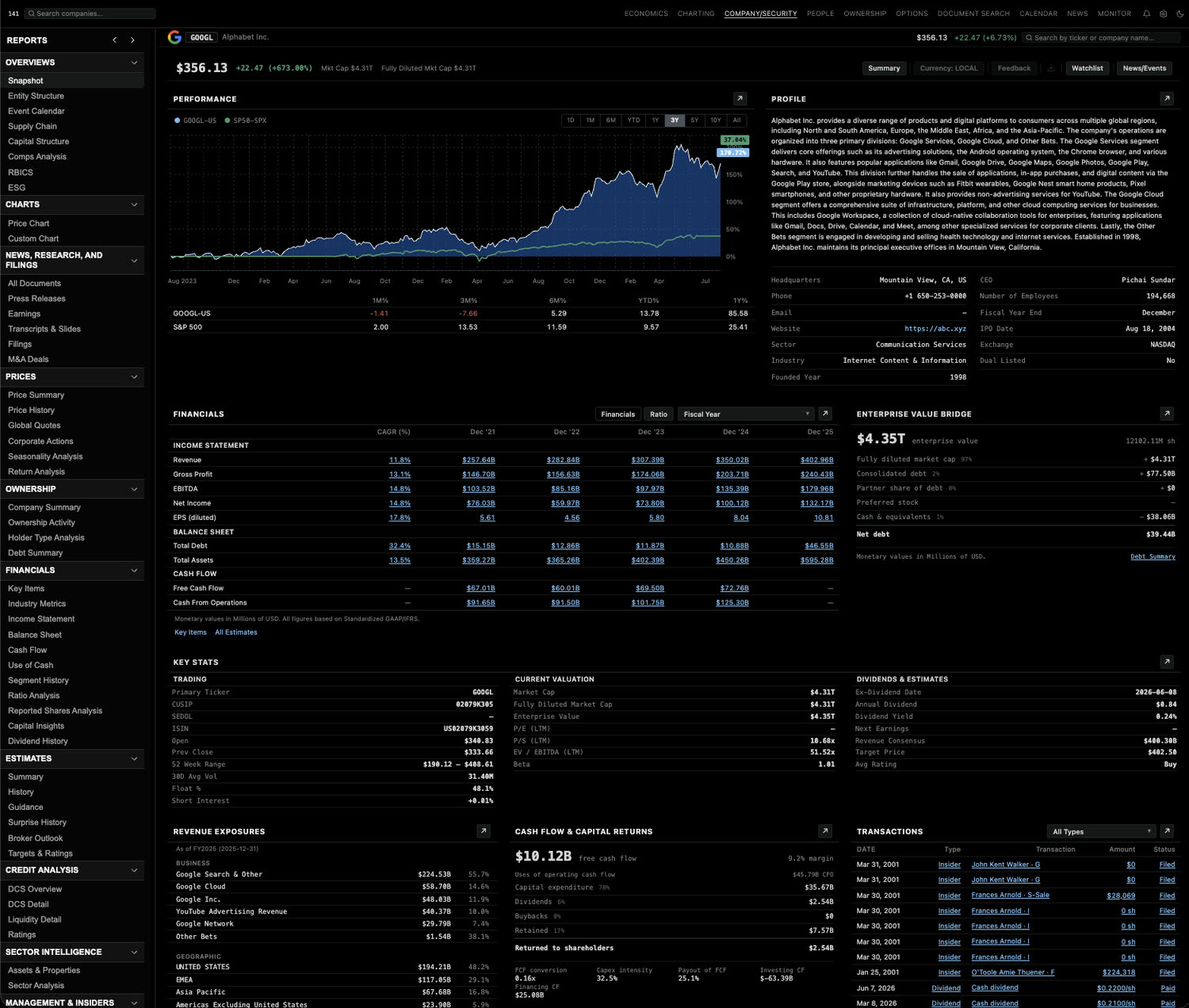Viewport: 1189px width, 1008px height.
Task: Open the https://abc.xyz website link
Action: [x=935, y=328]
